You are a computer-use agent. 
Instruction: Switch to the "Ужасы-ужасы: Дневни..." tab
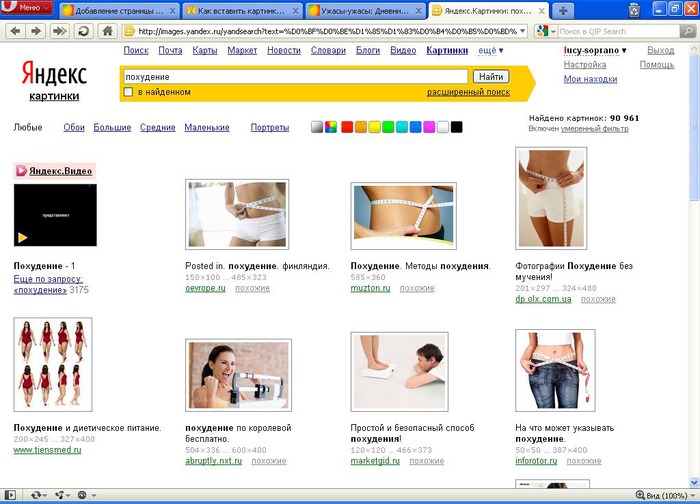point(365,10)
